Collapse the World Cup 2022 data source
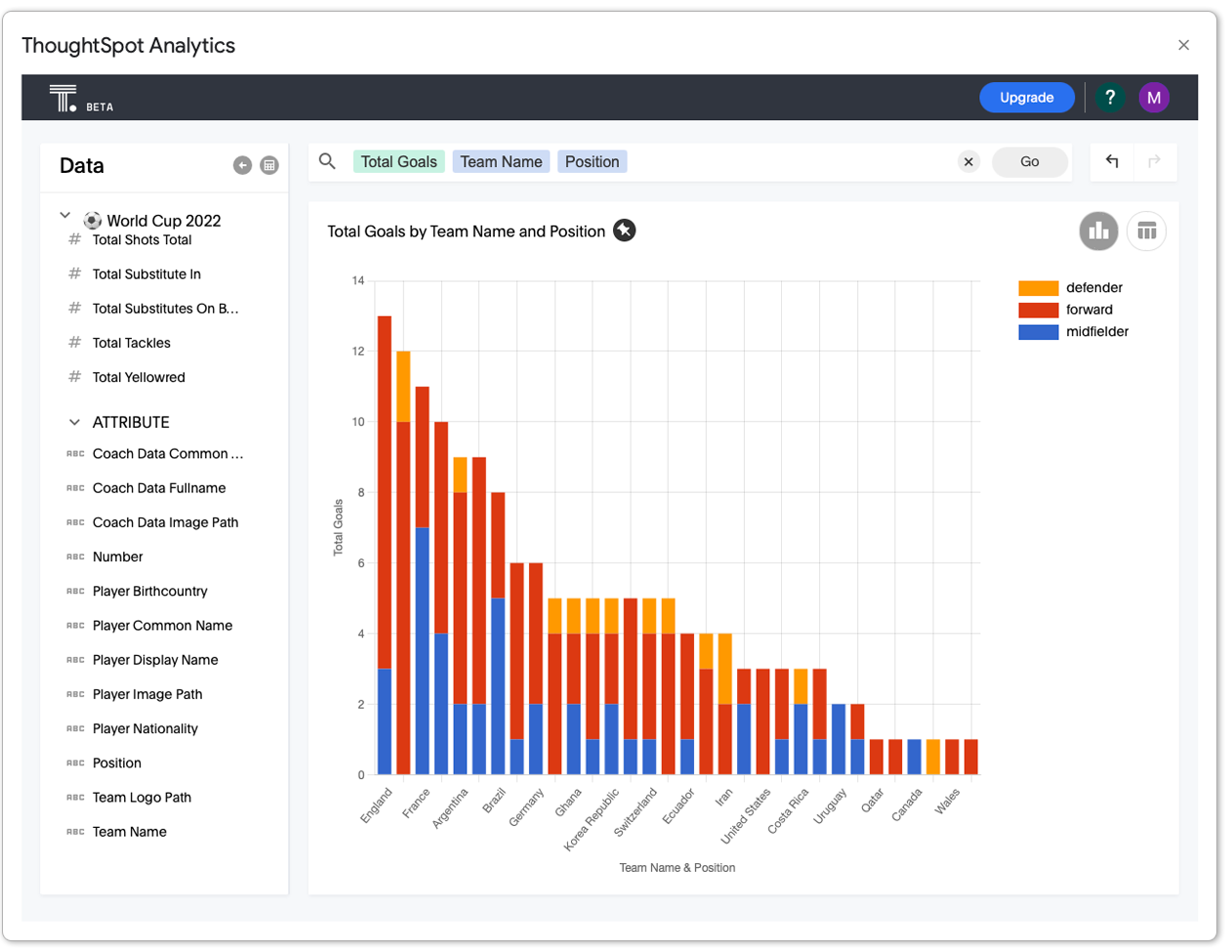Screen dimensions: 1232x952 click(x=65, y=216)
